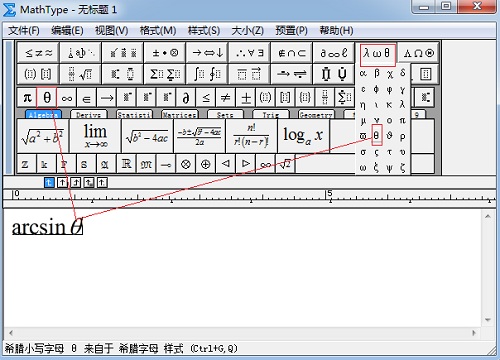
Task: Insert pi symbol from small bar
Action: (x=27, y=98)
